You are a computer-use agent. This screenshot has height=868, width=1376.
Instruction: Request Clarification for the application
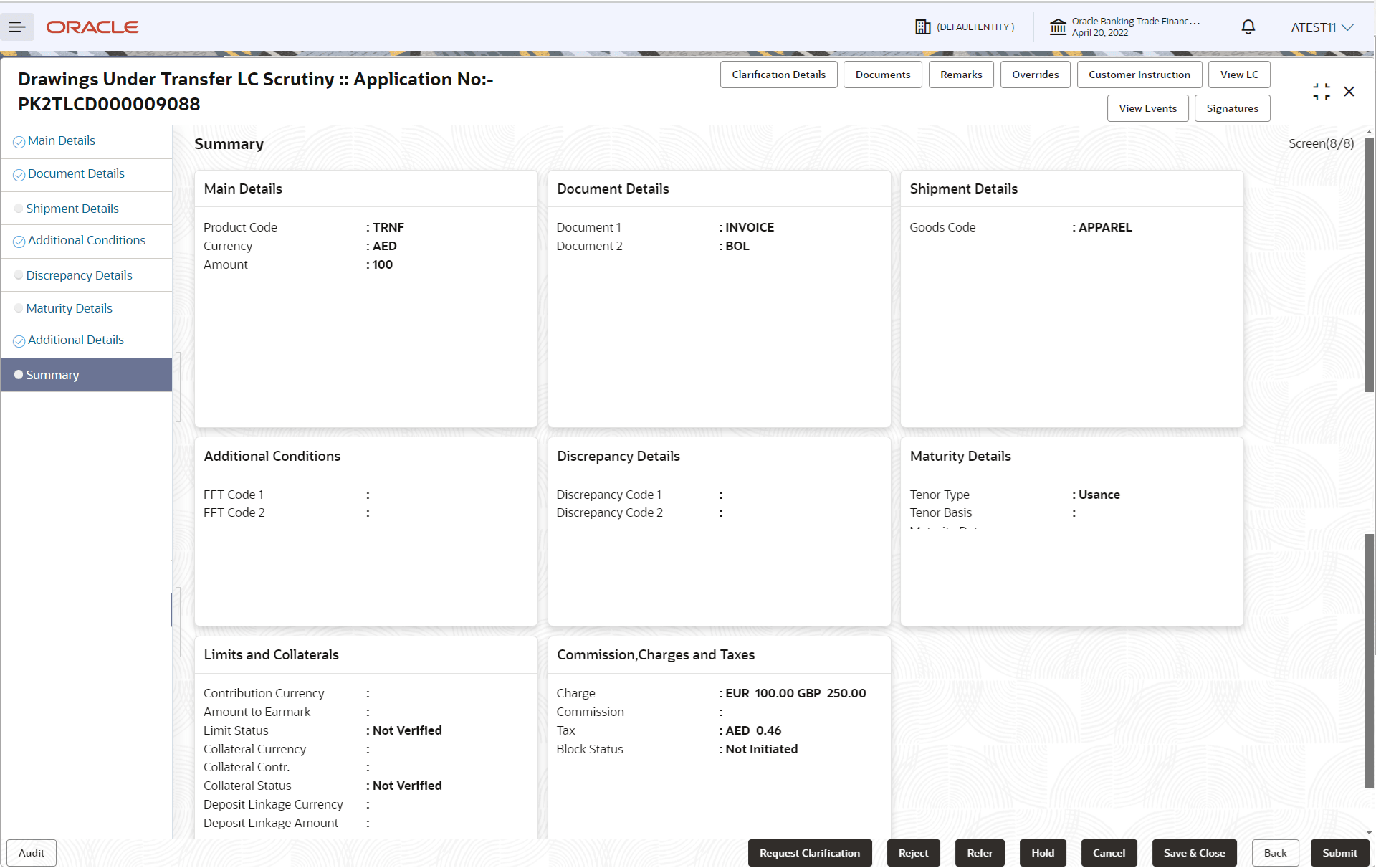pyautogui.click(x=810, y=853)
